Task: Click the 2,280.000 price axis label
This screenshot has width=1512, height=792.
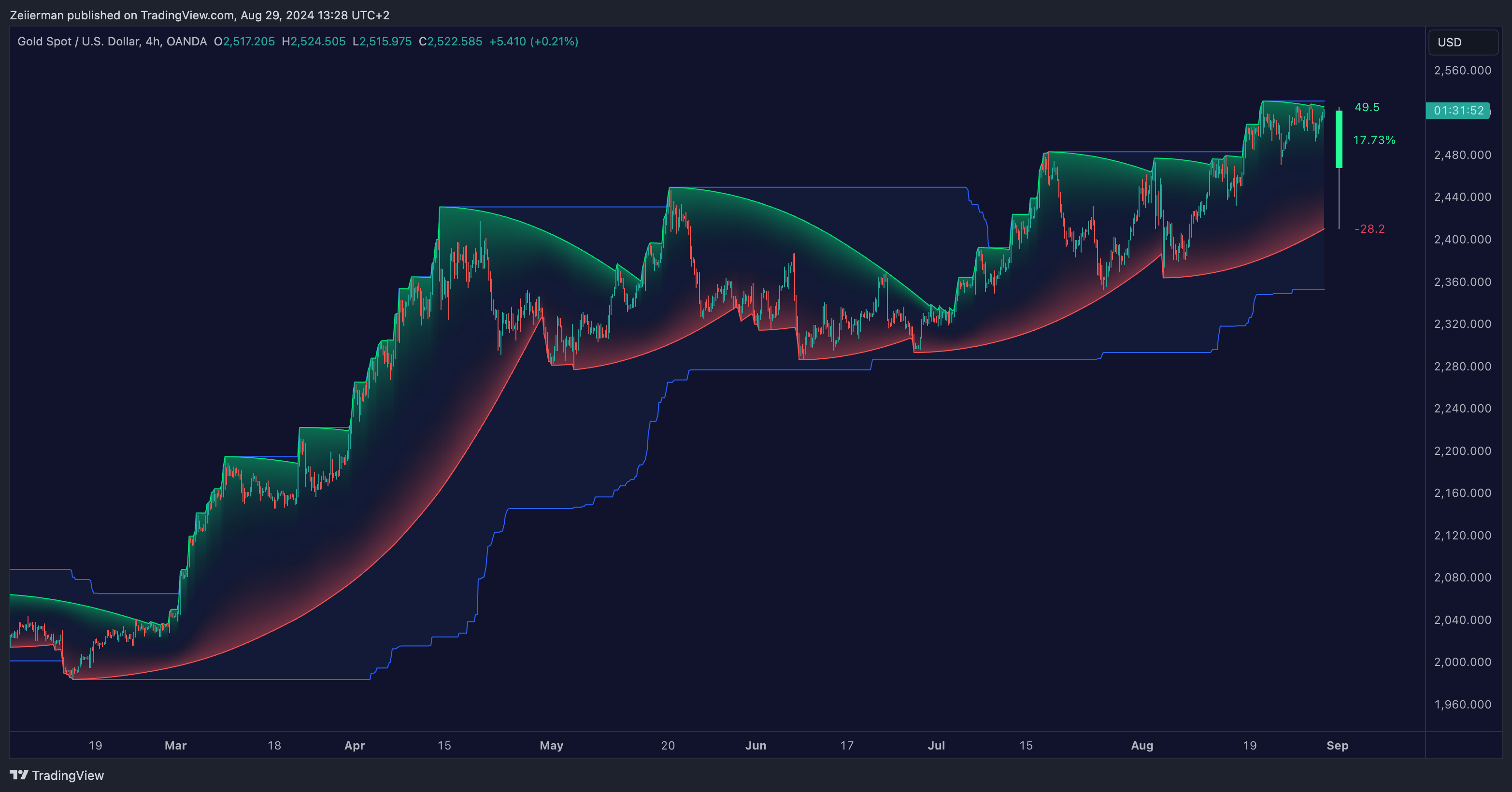Action: 1462,366
